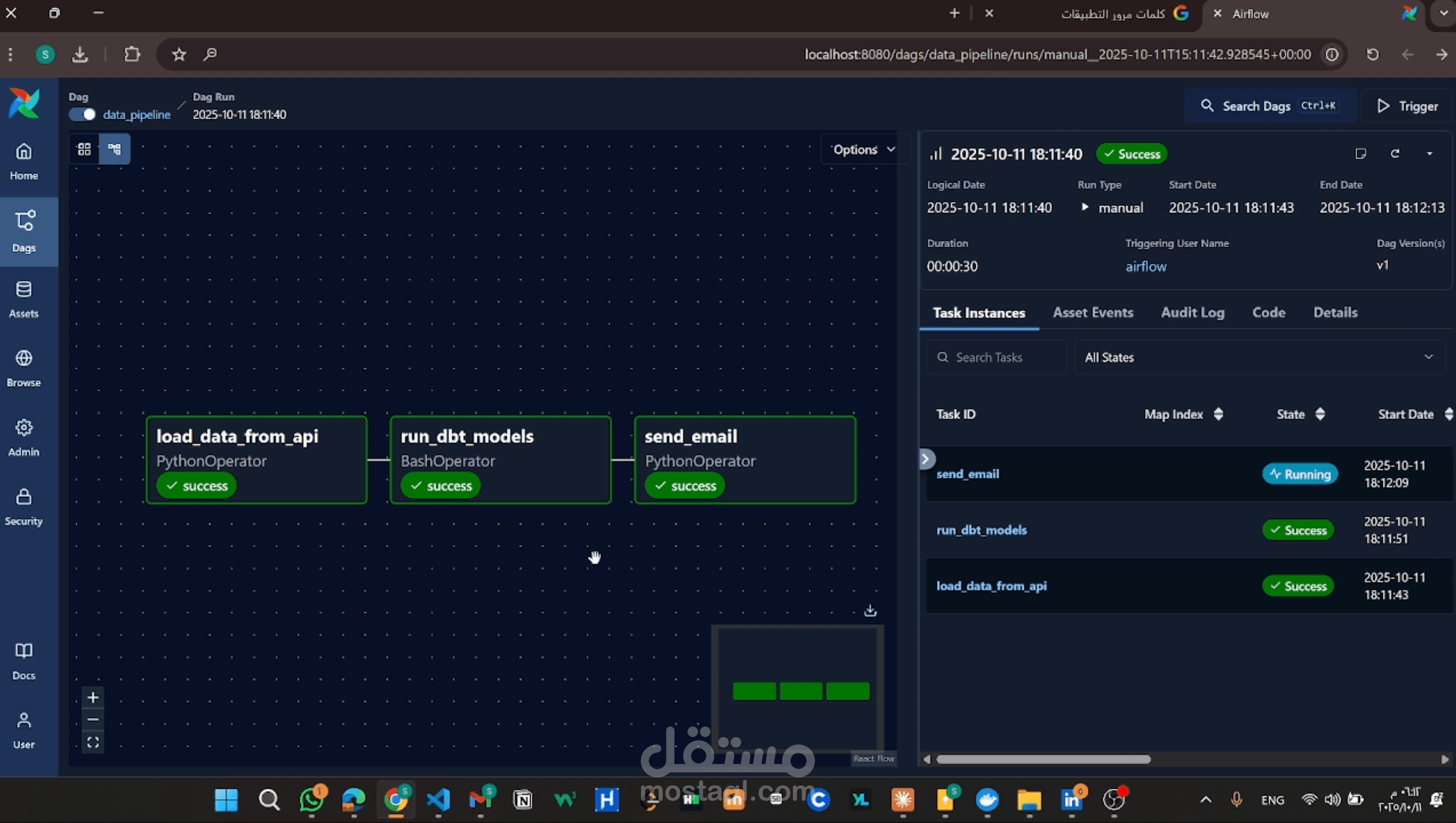The image size is (1456, 823).
Task: Open the send_email task instance link
Action: tap(967, 474)
